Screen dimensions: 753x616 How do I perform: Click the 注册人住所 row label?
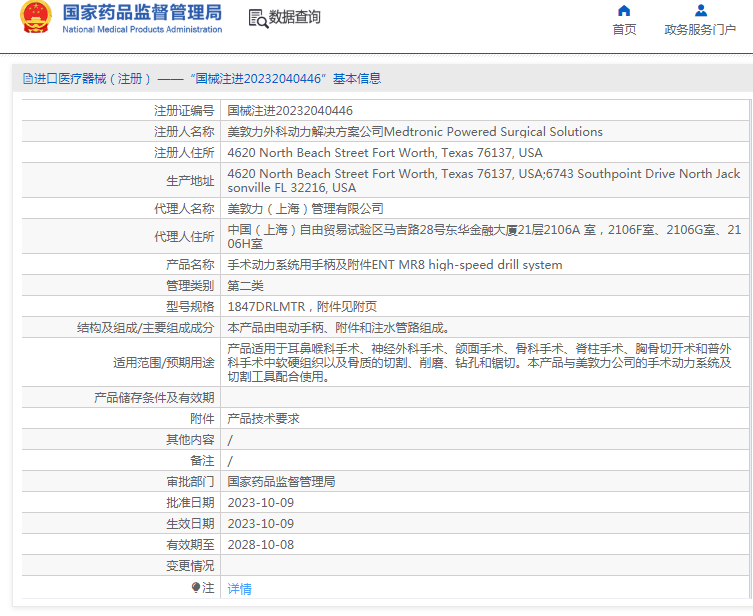(184, 153)
